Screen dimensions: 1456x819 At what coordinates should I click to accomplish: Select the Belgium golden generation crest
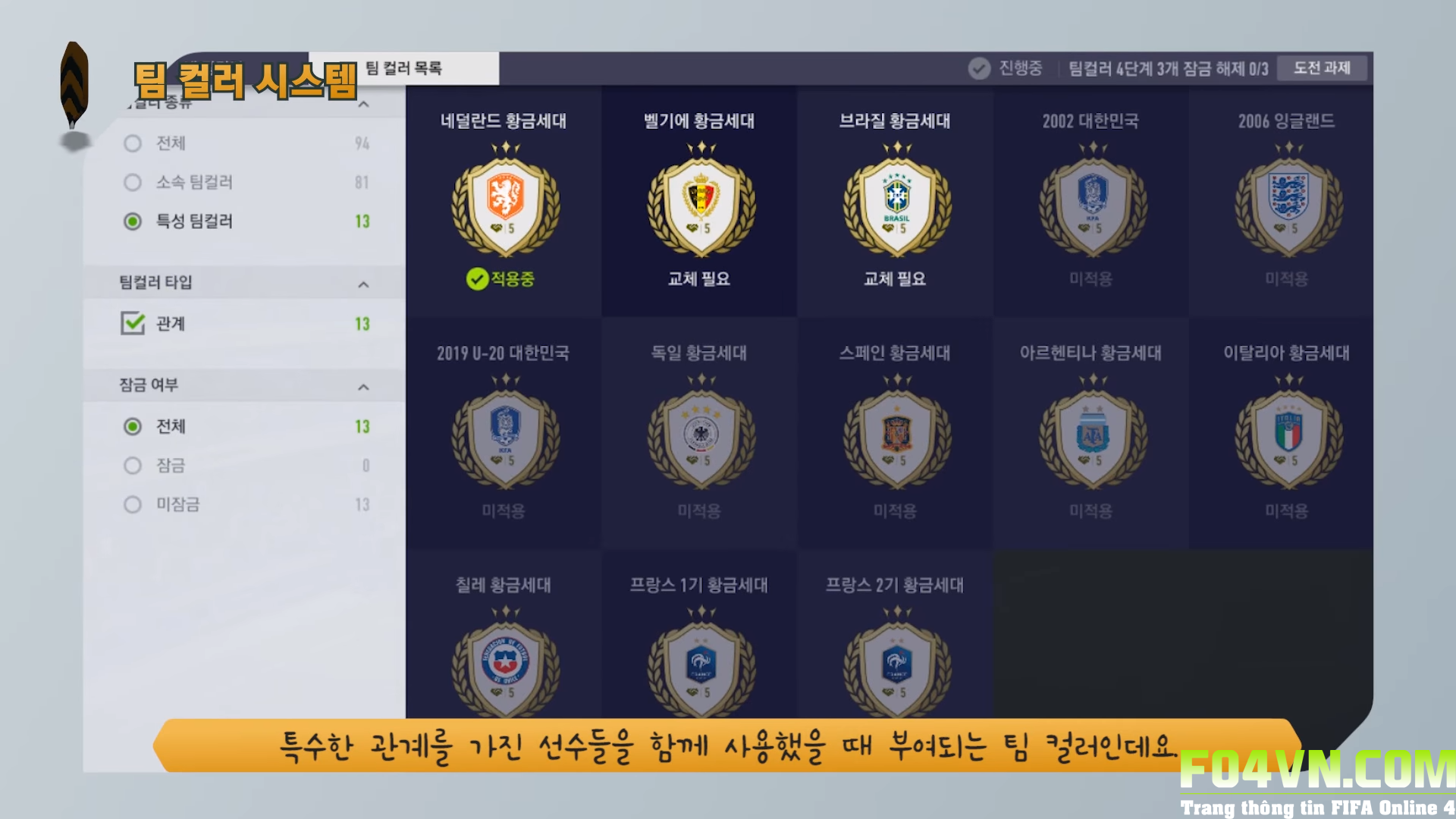[x=701, y=200]
